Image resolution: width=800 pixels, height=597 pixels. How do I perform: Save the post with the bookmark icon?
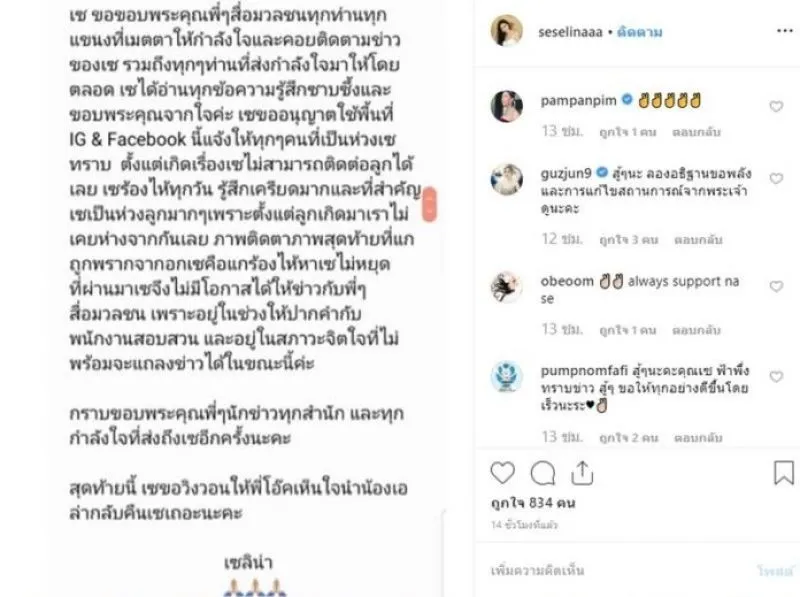tap(784, 472)
